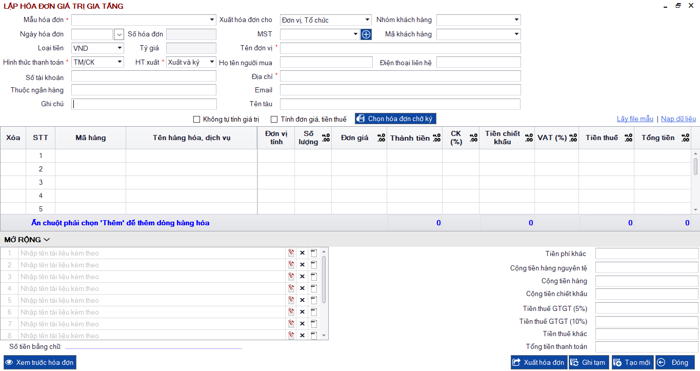Click the Mã hàng column header
Image resolution: width=700 pixels, height=371 pixels.
[91, 138]
